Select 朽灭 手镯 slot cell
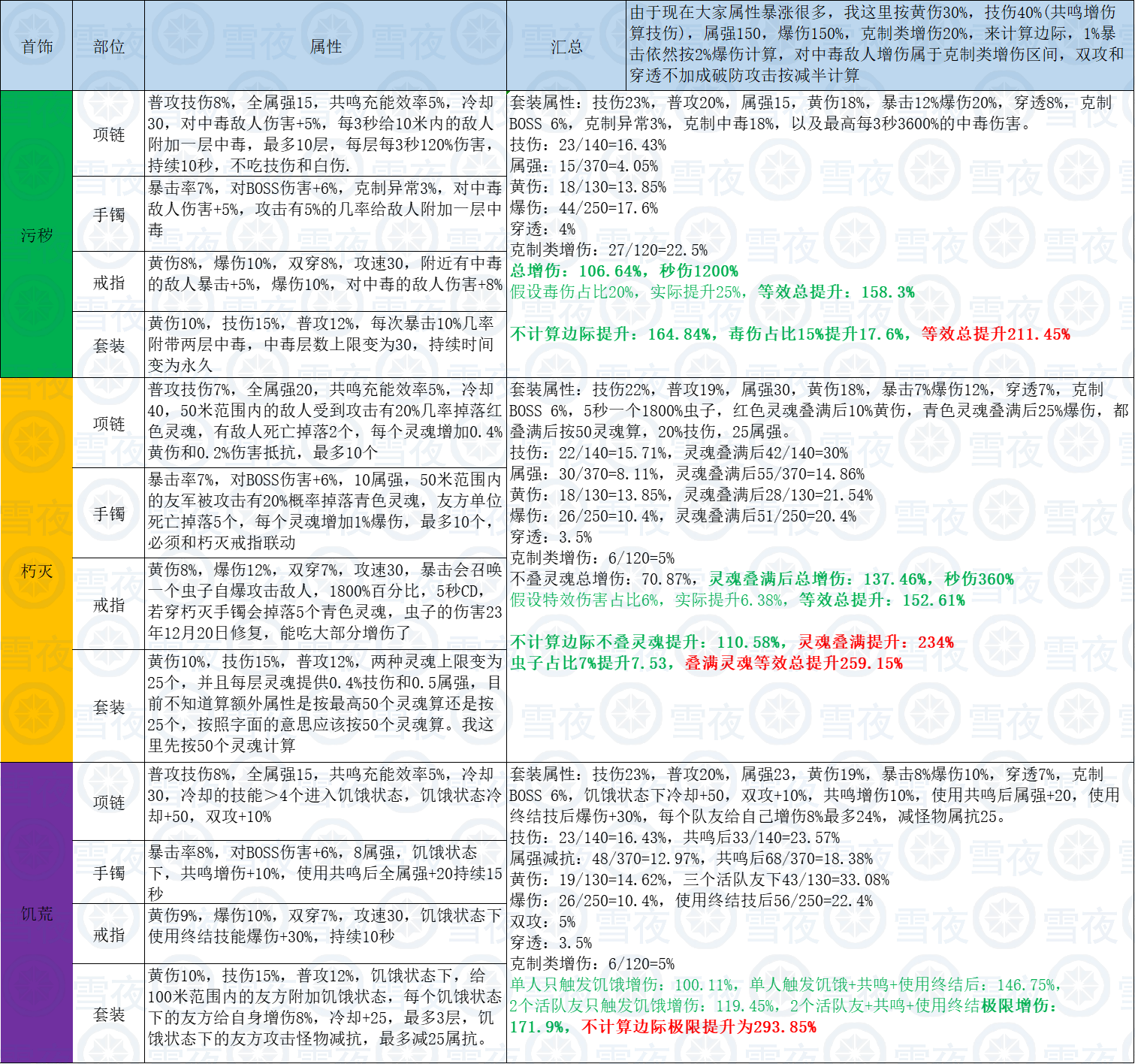Screen dimensions: 1135x1064 coord(108,513)
